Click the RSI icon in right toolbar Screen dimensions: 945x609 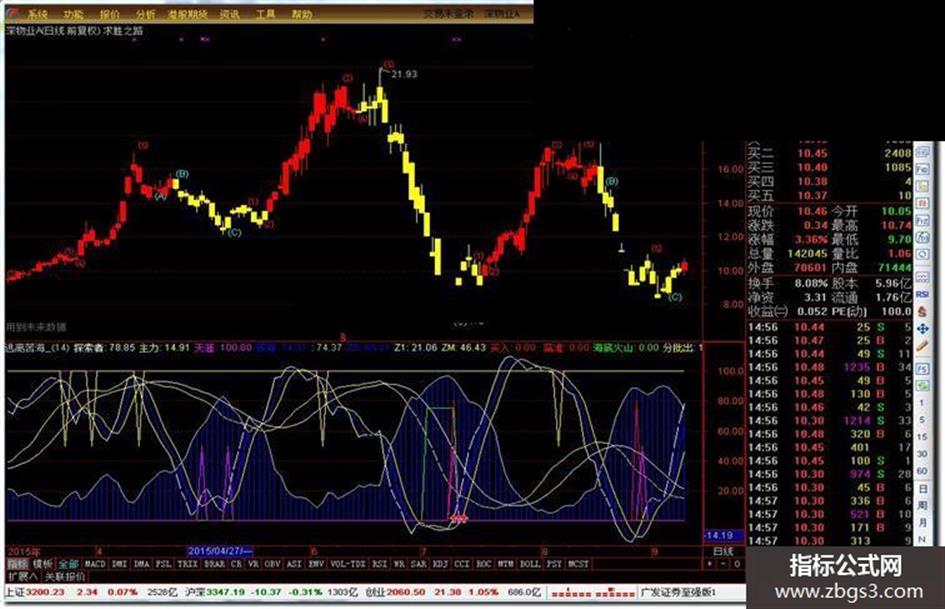click(923, 295)
